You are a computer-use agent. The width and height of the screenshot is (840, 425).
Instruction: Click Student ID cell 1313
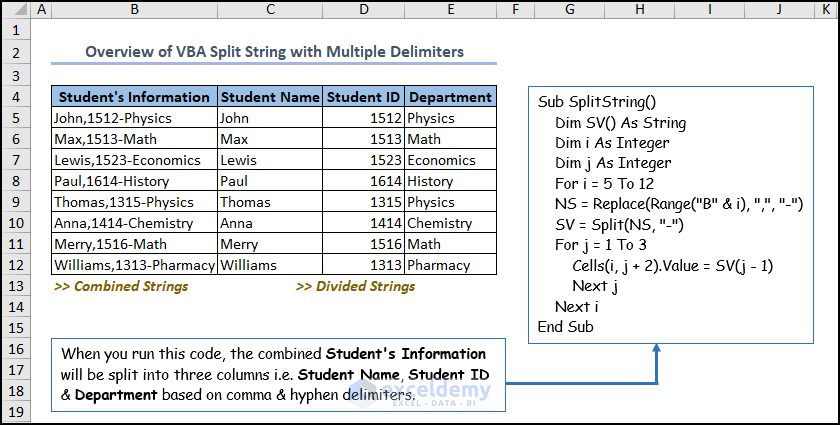coord(364,265)
